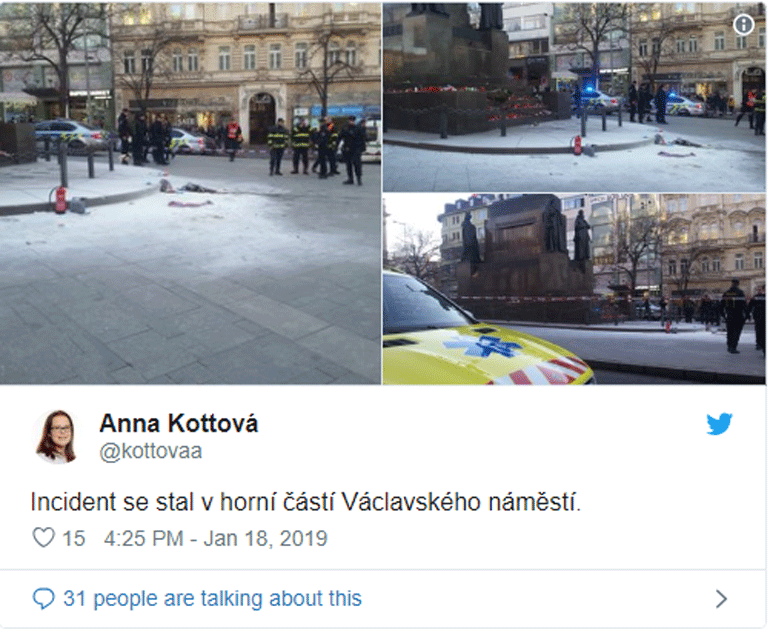Expand the conversation with the chevron arrow
Viewport: 770px width, 635px height.
(721, 599)
